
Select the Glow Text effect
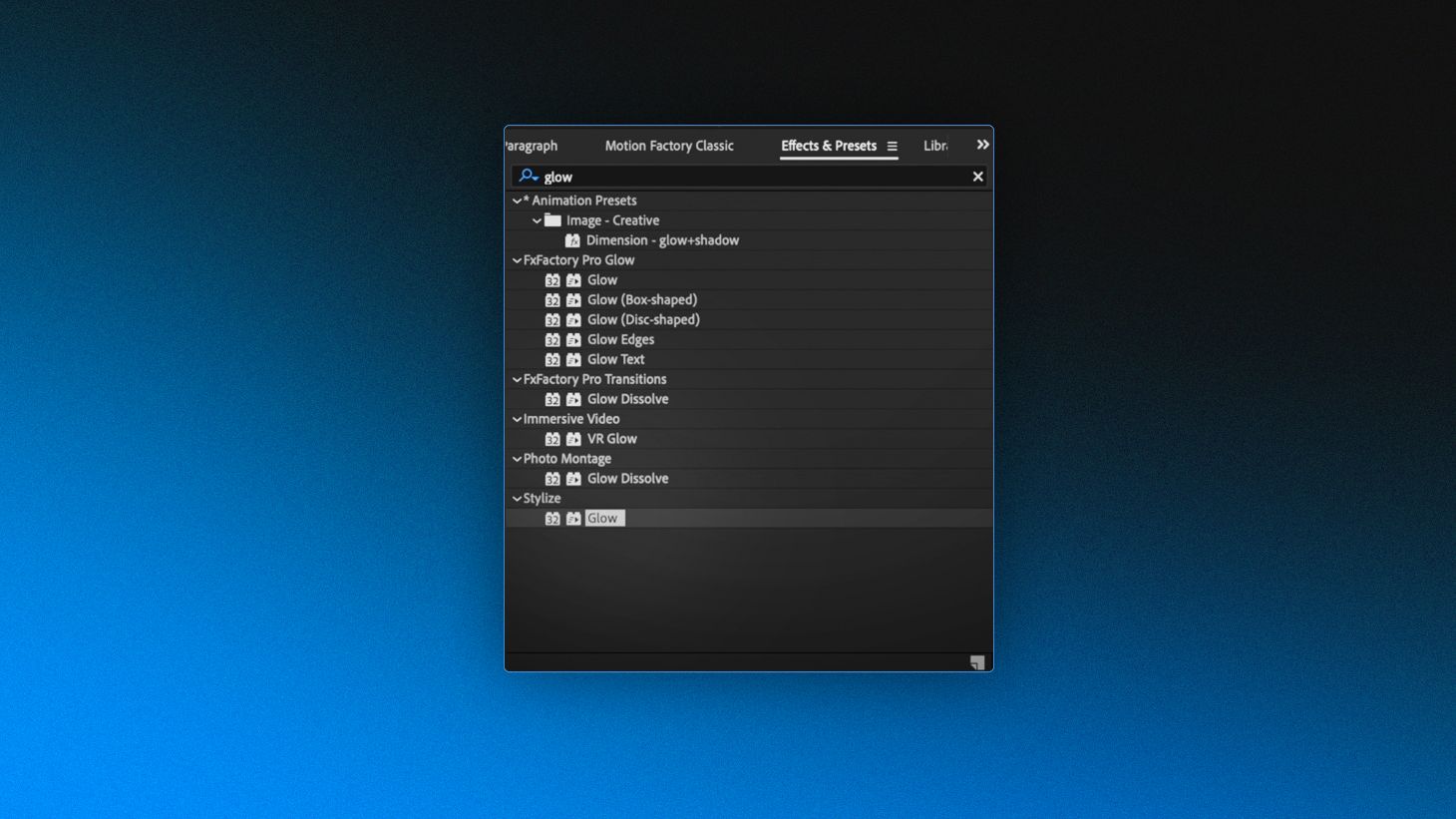tap(615, 360)
